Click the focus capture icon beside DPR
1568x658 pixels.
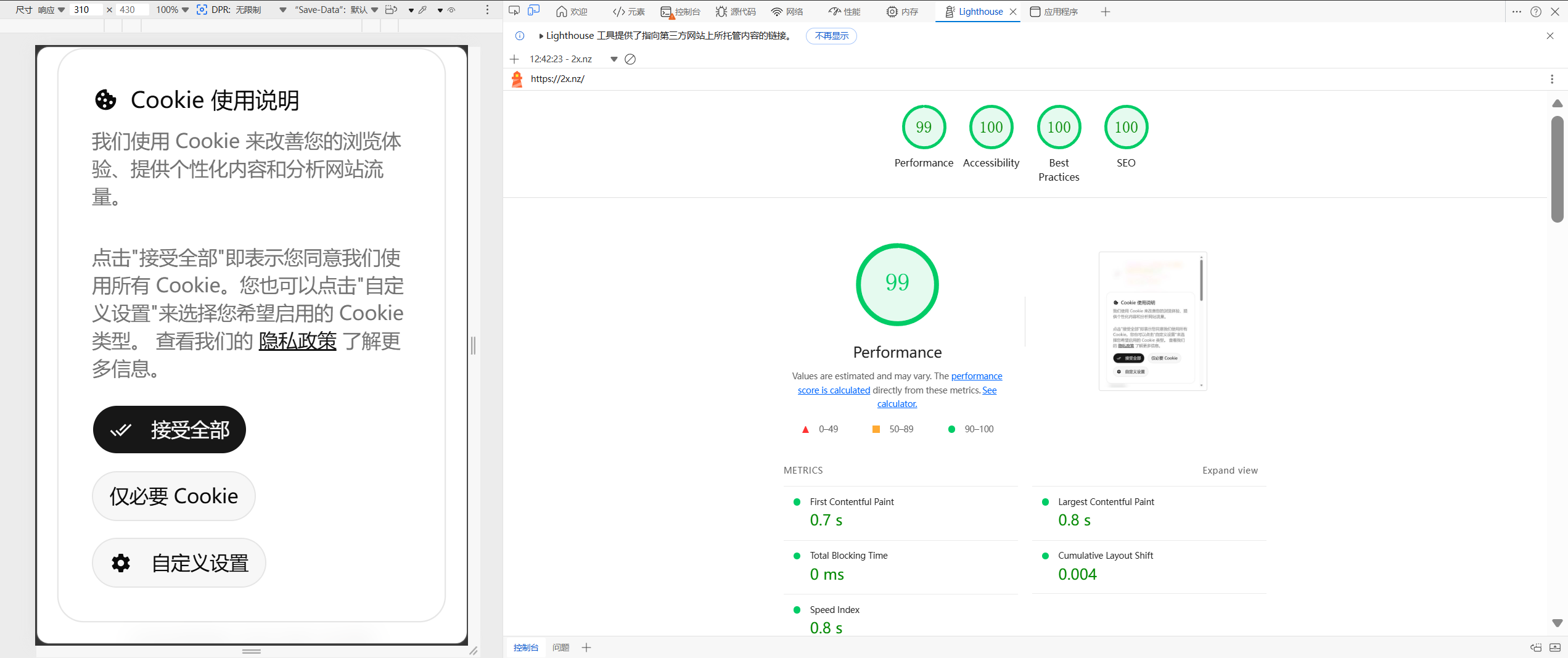coord(202,10)
